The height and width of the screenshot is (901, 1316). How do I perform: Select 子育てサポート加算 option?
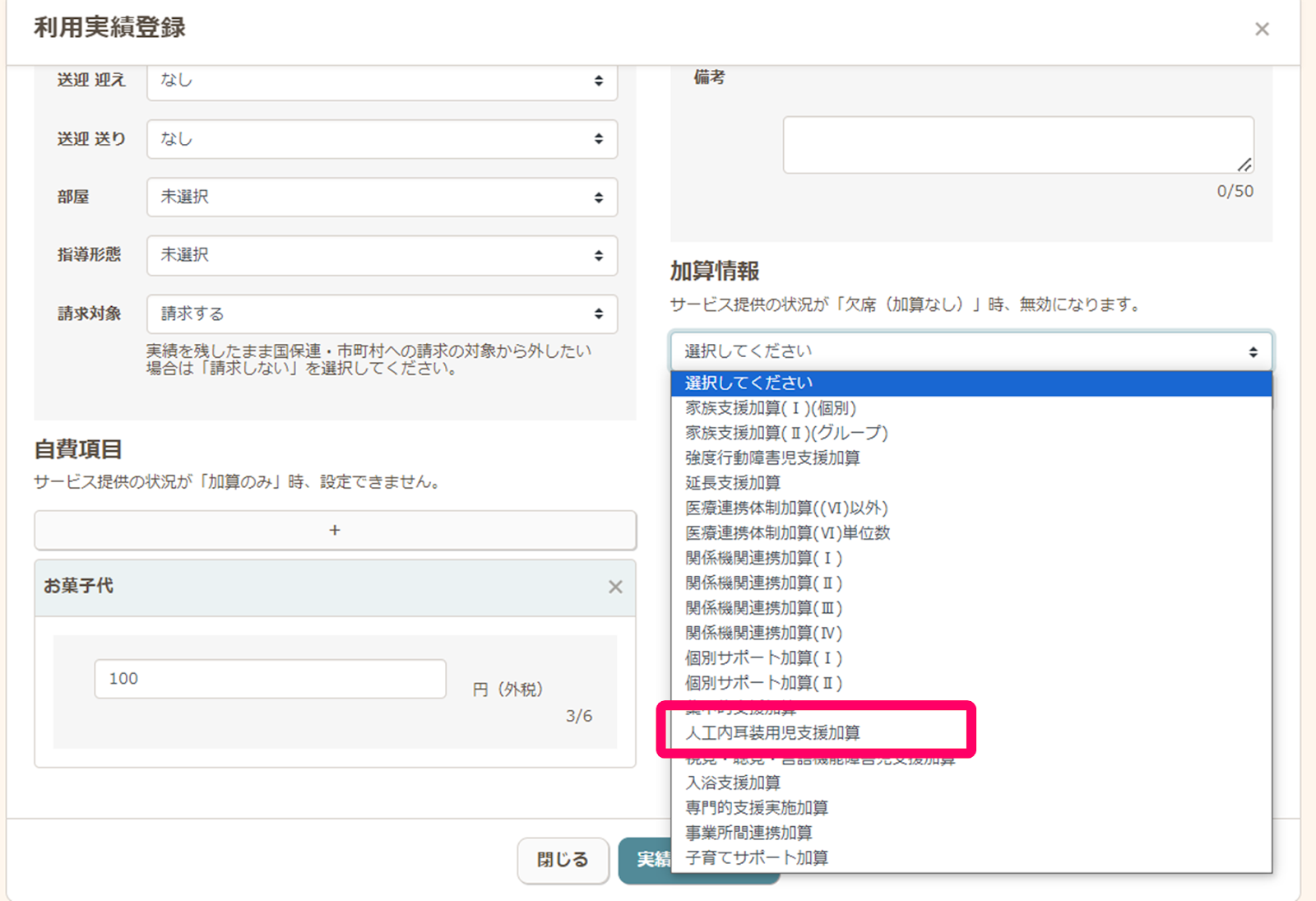[757, 857]
